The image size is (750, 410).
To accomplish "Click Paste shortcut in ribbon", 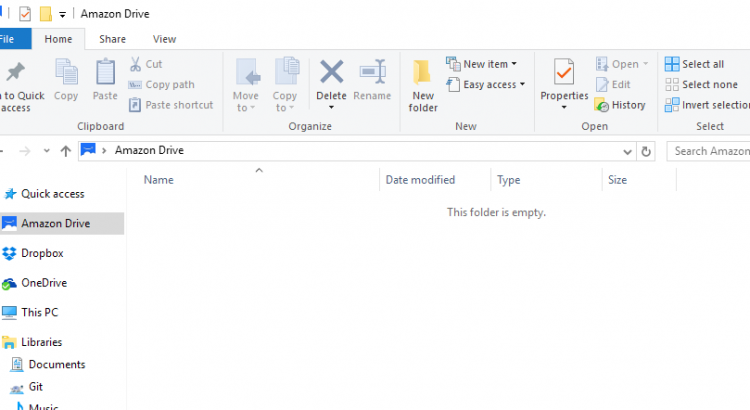I will coord(171,105).
